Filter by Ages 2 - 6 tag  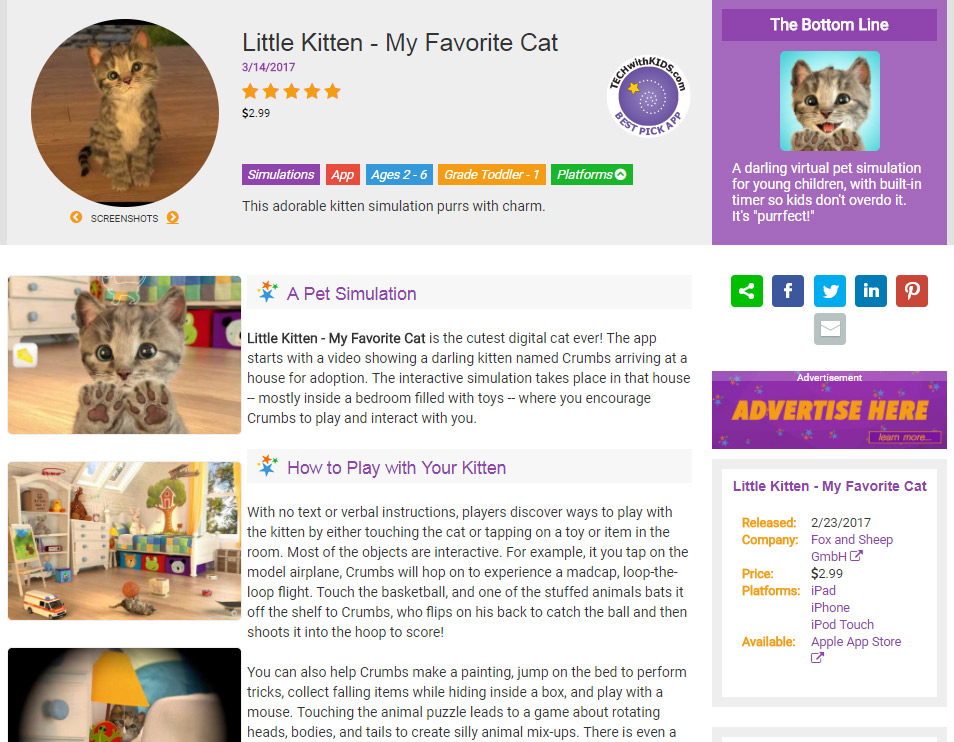tap(399, 175)
